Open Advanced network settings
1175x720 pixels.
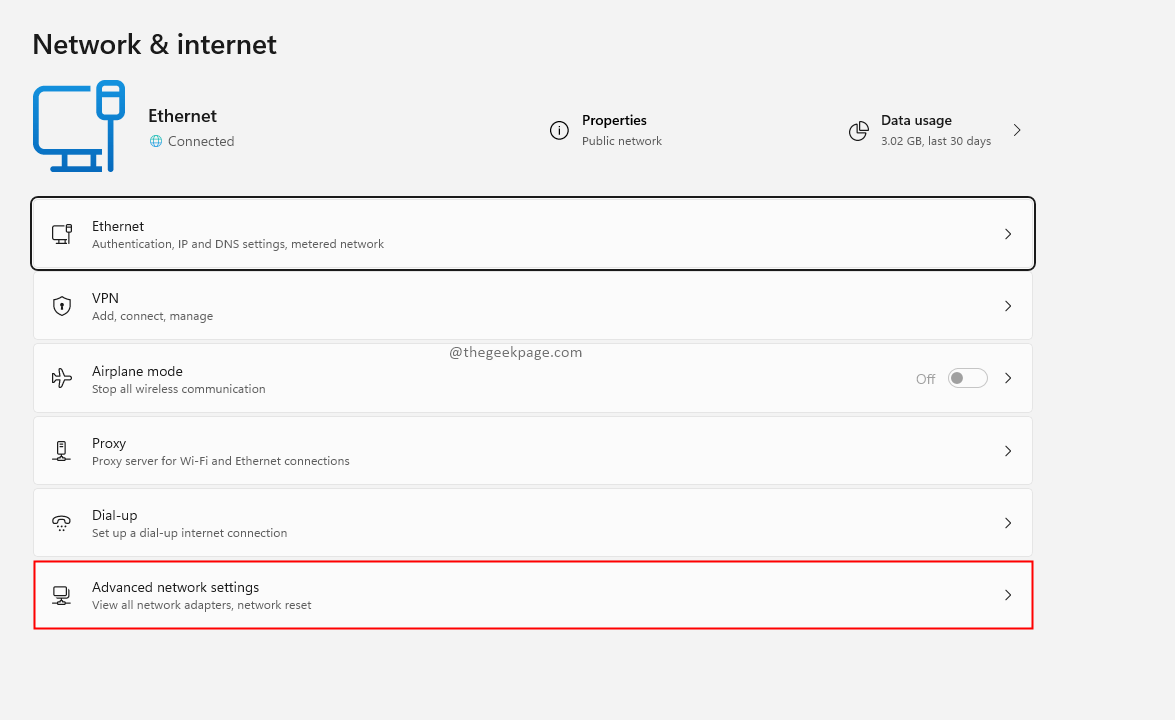point(533,594)
